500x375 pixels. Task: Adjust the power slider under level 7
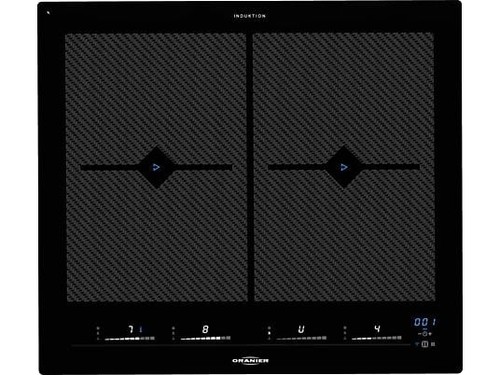click(x=130, y=339)
